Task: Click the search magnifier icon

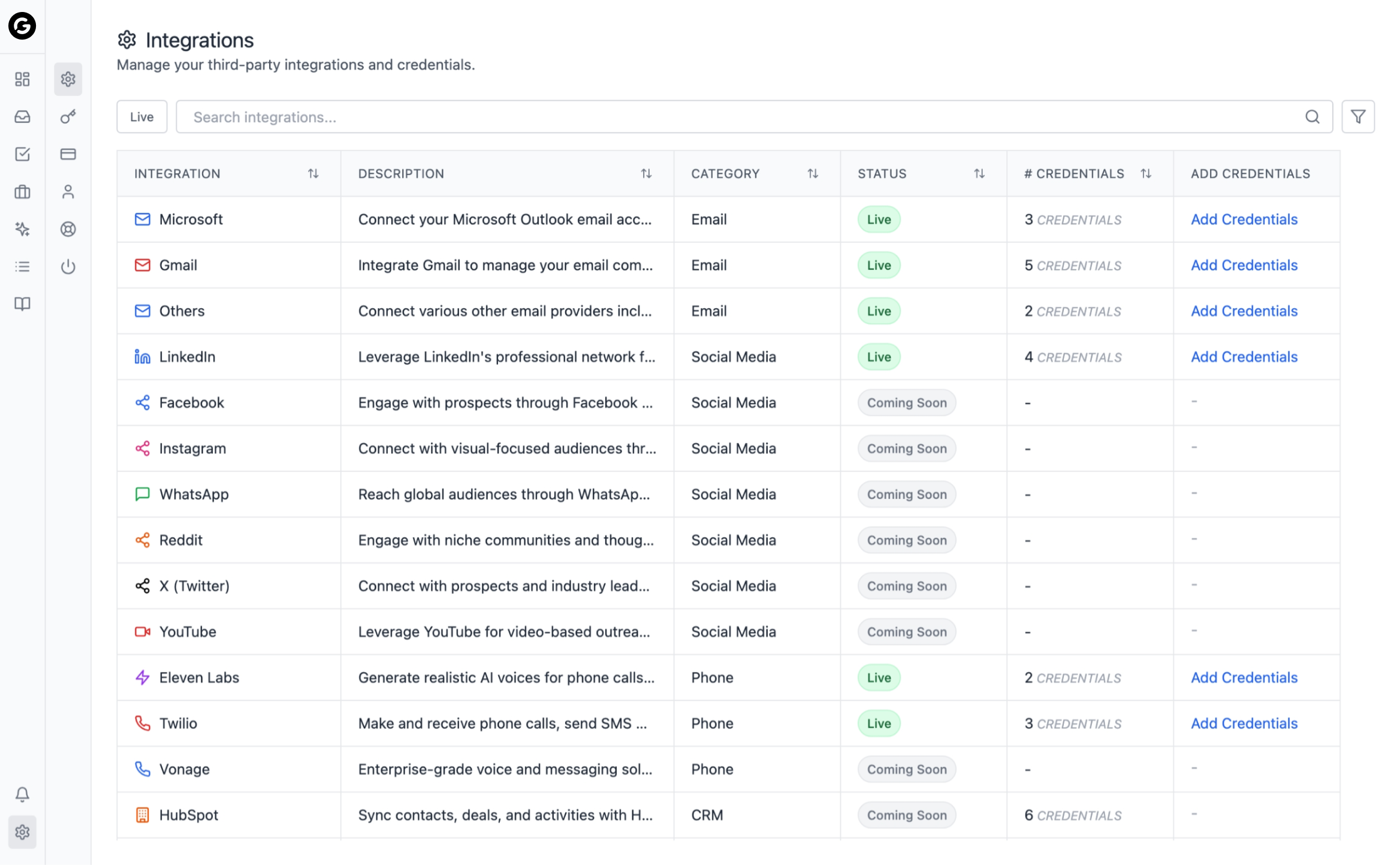Action: [x=1312, y=117]
